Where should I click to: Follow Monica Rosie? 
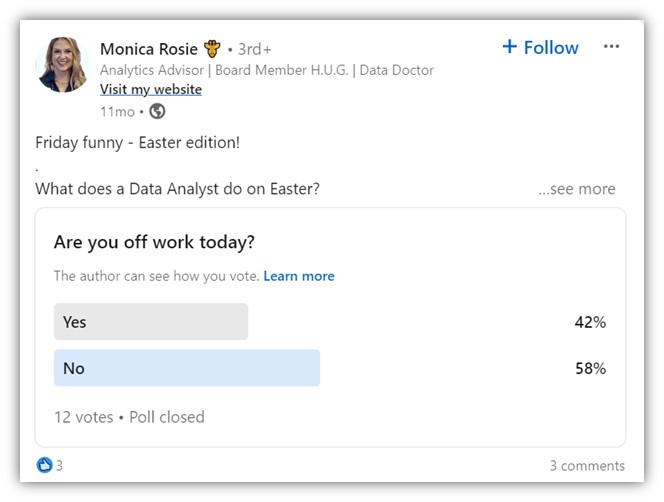(540, 47)
